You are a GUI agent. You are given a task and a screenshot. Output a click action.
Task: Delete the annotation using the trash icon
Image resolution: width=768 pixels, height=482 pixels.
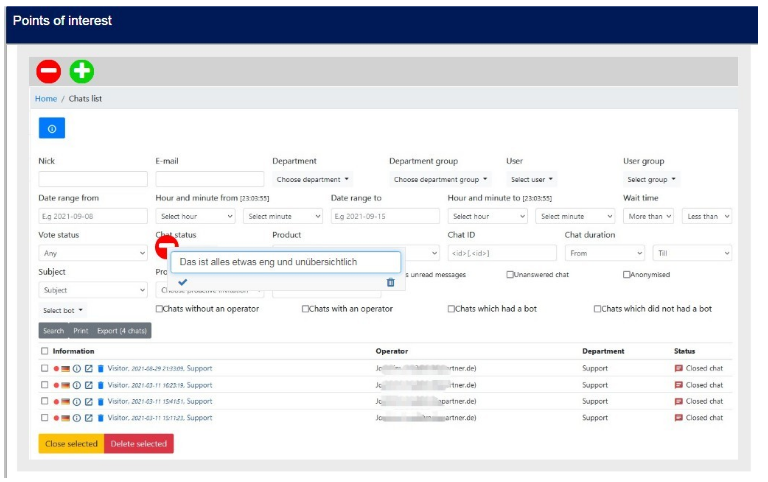click(390, 283)
